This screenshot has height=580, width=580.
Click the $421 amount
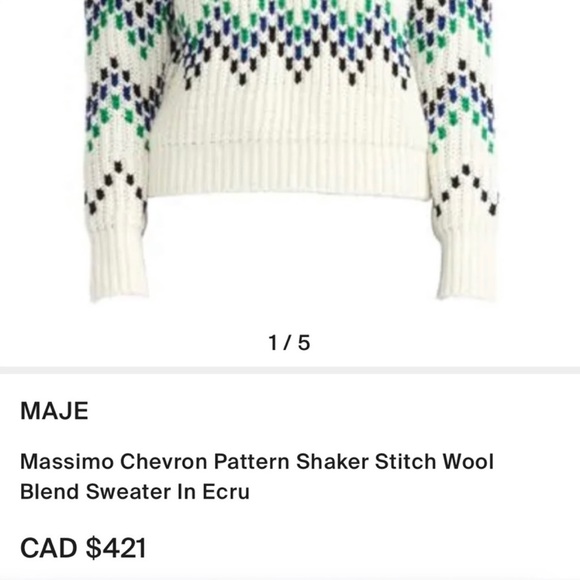tap(116, 548)
